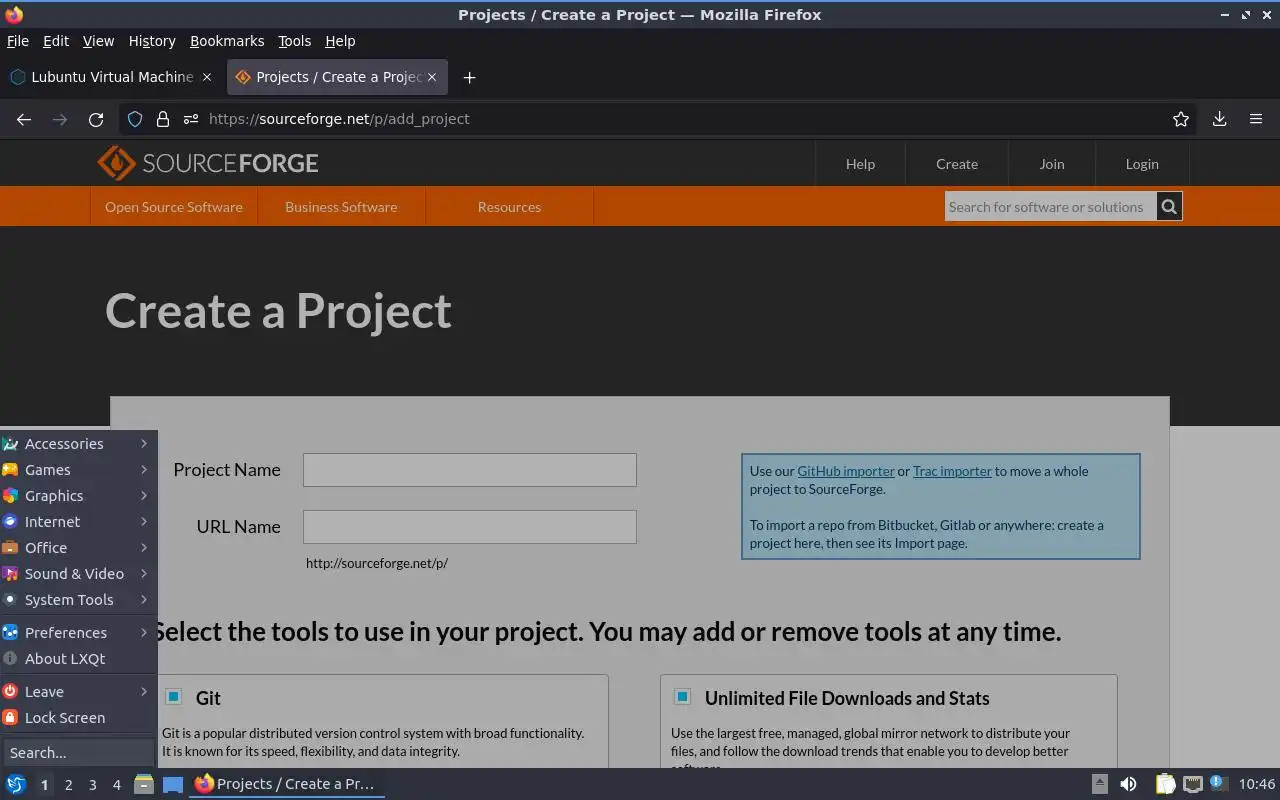
Task: Open the file manager in the taskbar
Action: click(144, 784)
